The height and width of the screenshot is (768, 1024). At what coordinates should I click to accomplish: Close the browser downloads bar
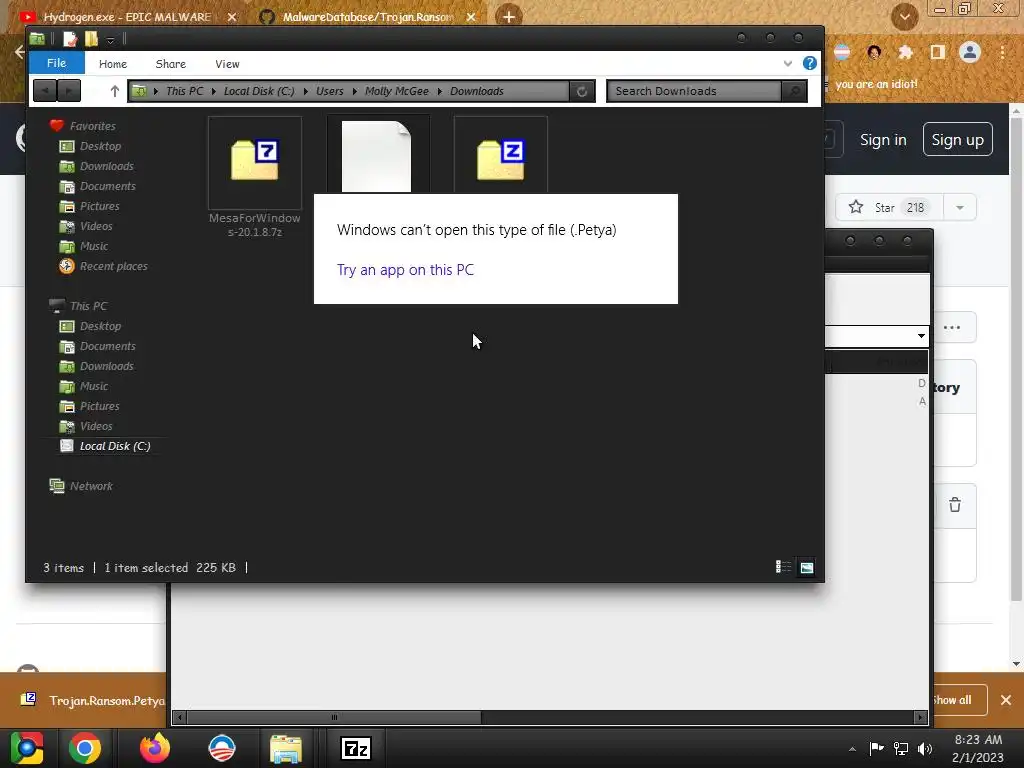[x=1006, y=700]
